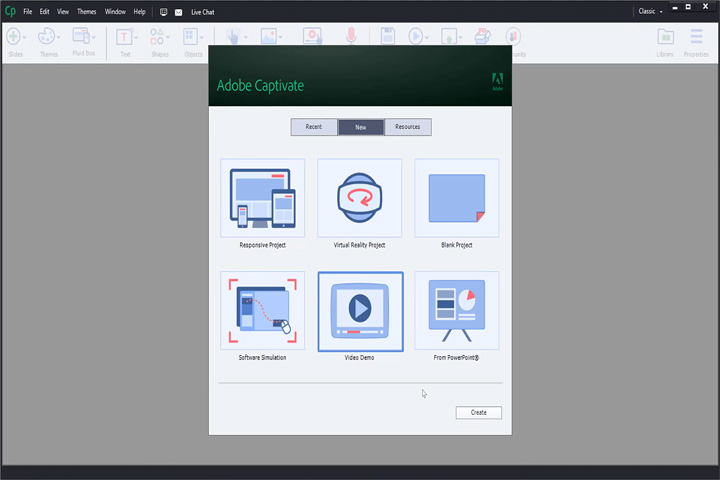
Task: Open the Library panel icon
Action: click(665, 36)
